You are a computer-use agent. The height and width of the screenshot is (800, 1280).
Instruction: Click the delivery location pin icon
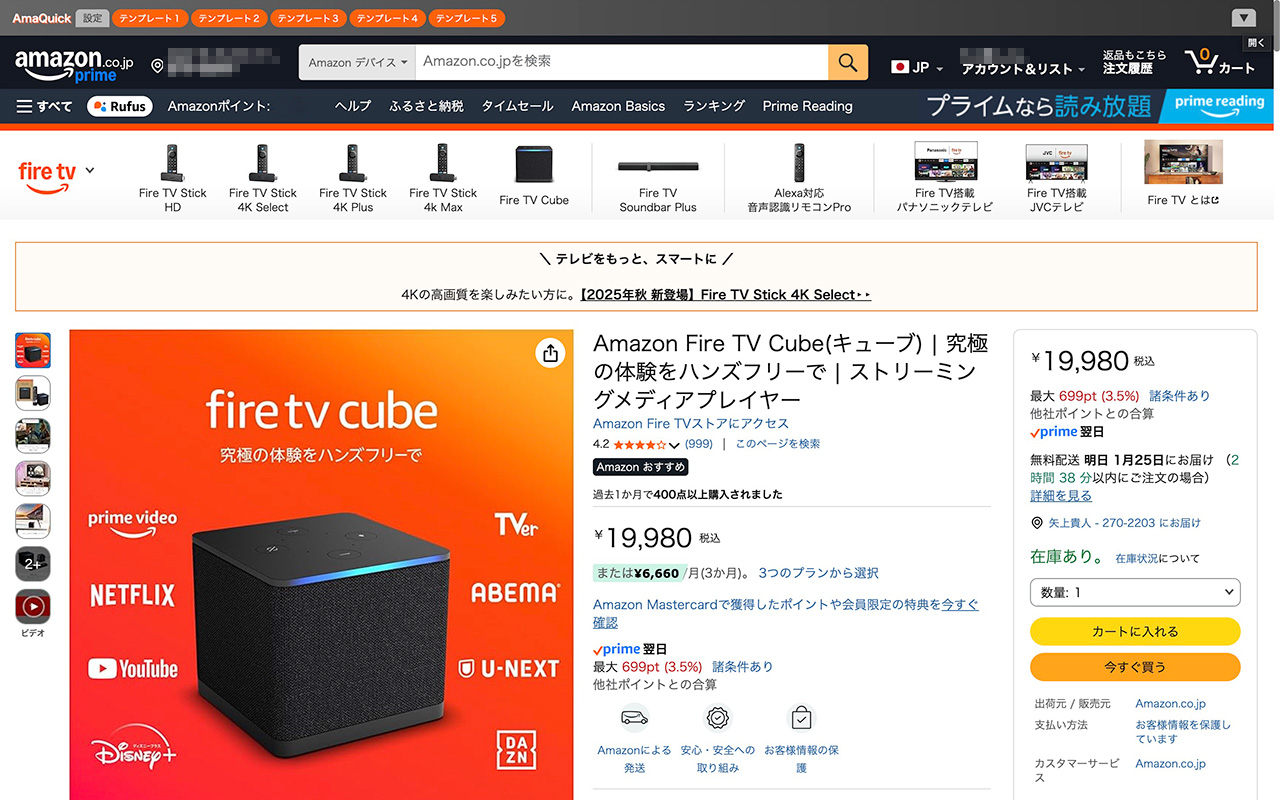157,66
